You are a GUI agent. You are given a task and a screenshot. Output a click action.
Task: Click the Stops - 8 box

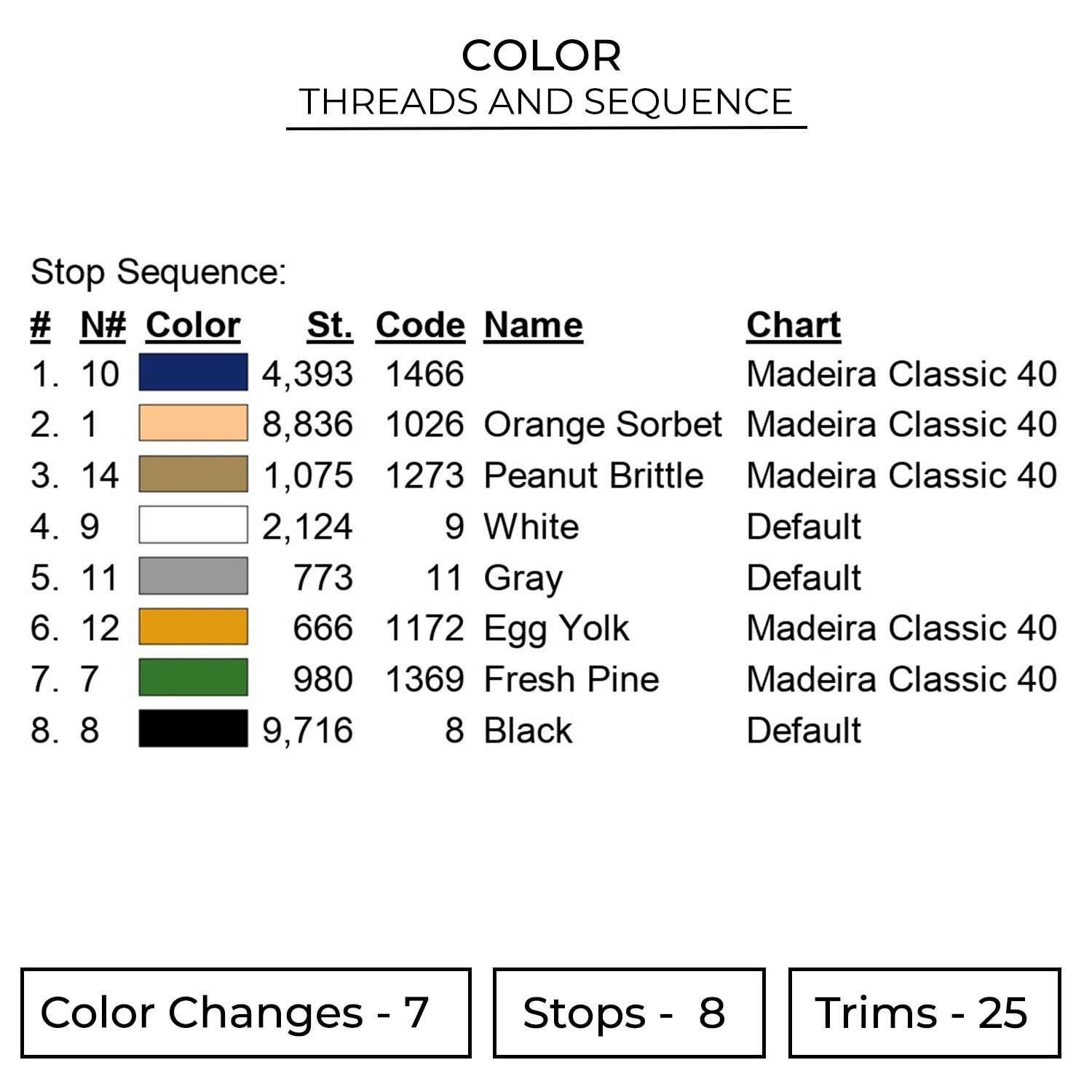pos(628,1013)
